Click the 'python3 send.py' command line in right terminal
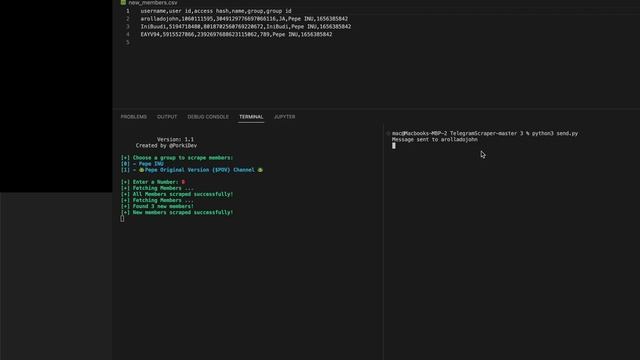 tap(485, 133)
